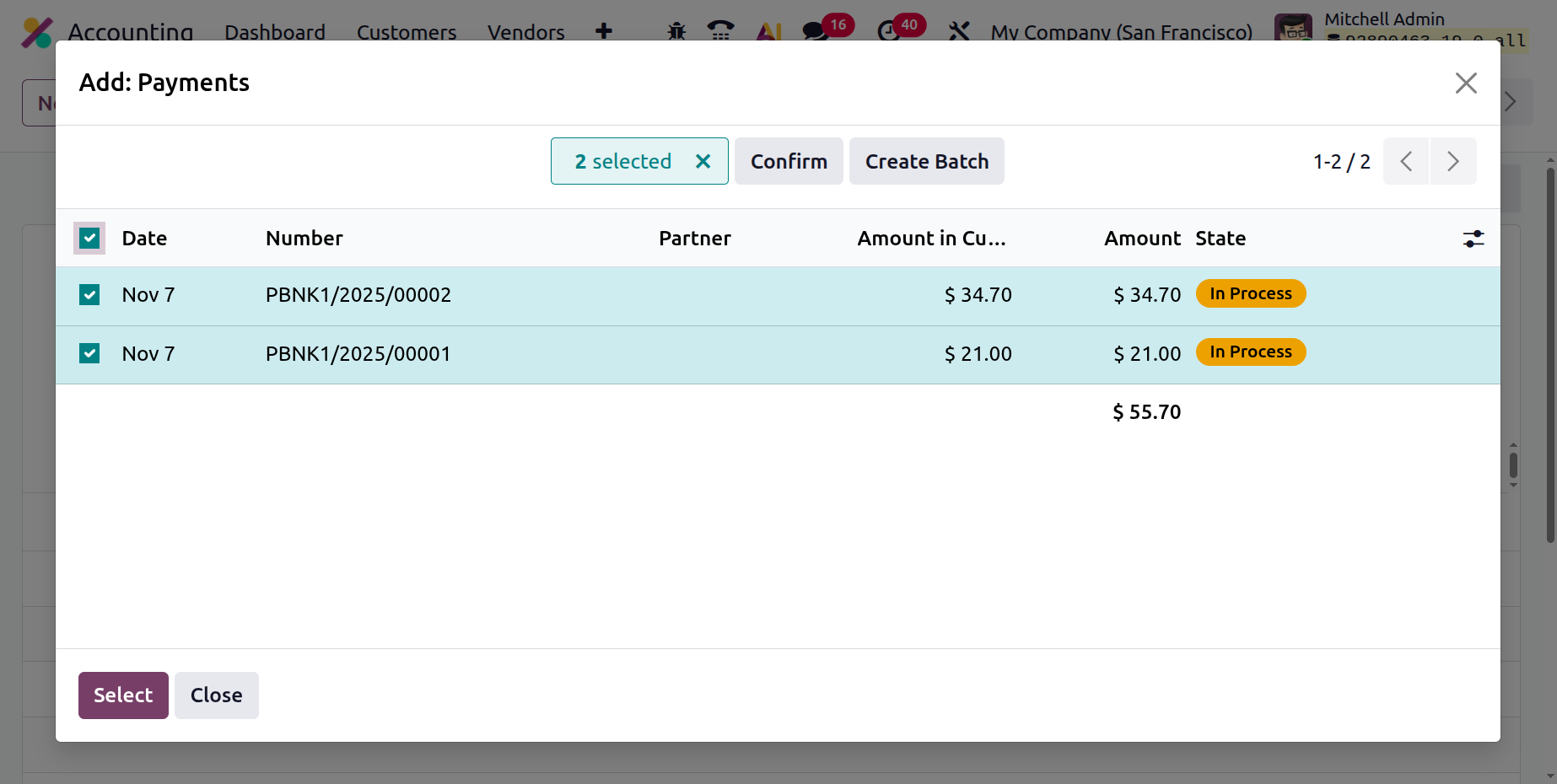
Task: Open the chat messages icon
Action: coord(814,31)
